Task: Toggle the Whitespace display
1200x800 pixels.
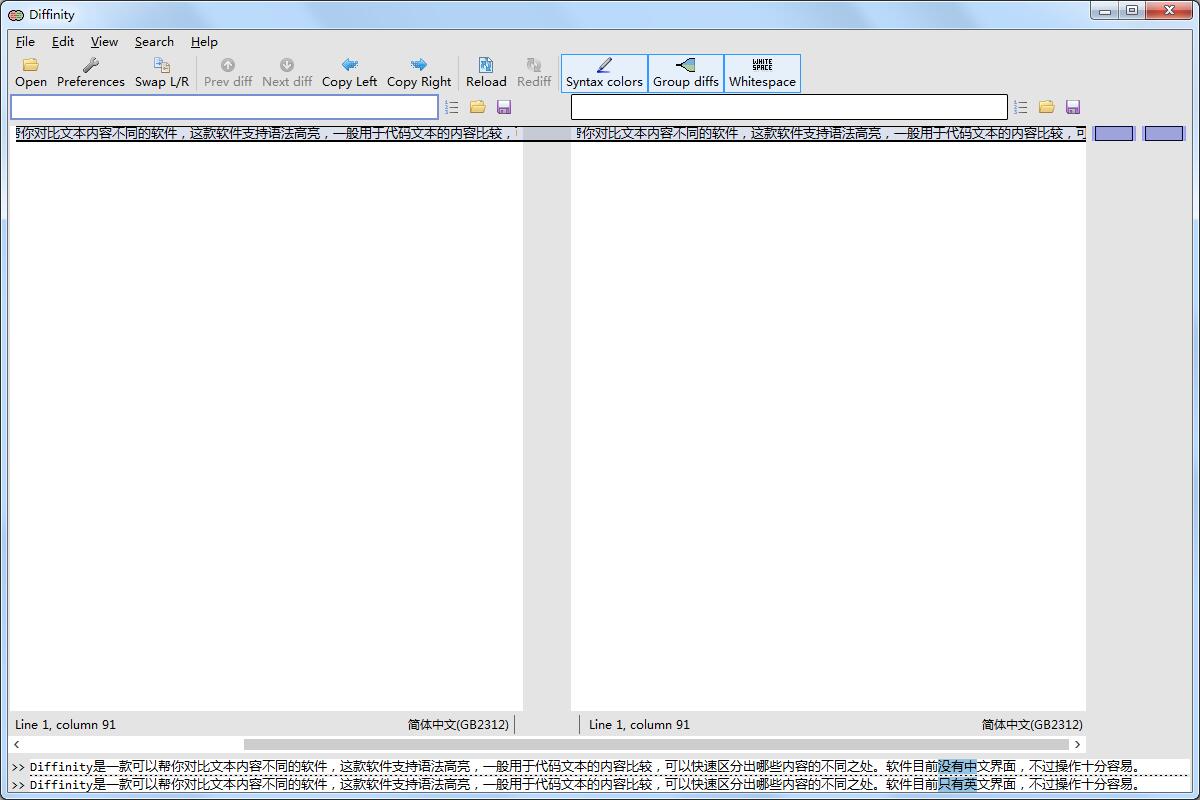Action: click(762, 73)
